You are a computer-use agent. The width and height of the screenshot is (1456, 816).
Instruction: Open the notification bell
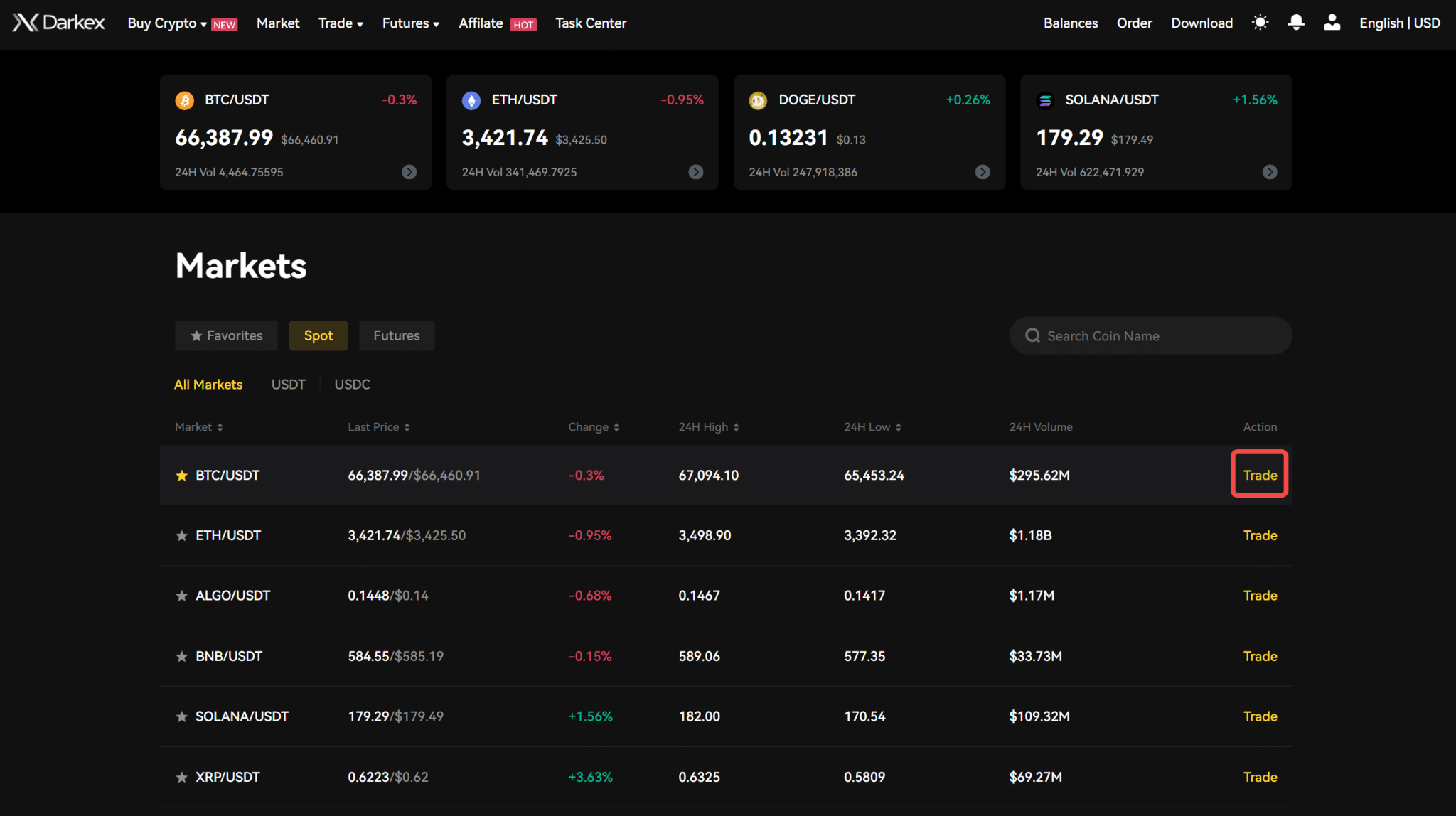tap(1295, 22)
